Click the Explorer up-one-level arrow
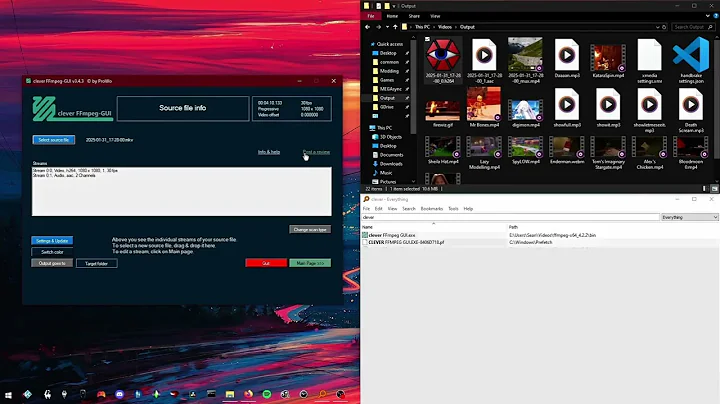 click(x=395, y=27)
